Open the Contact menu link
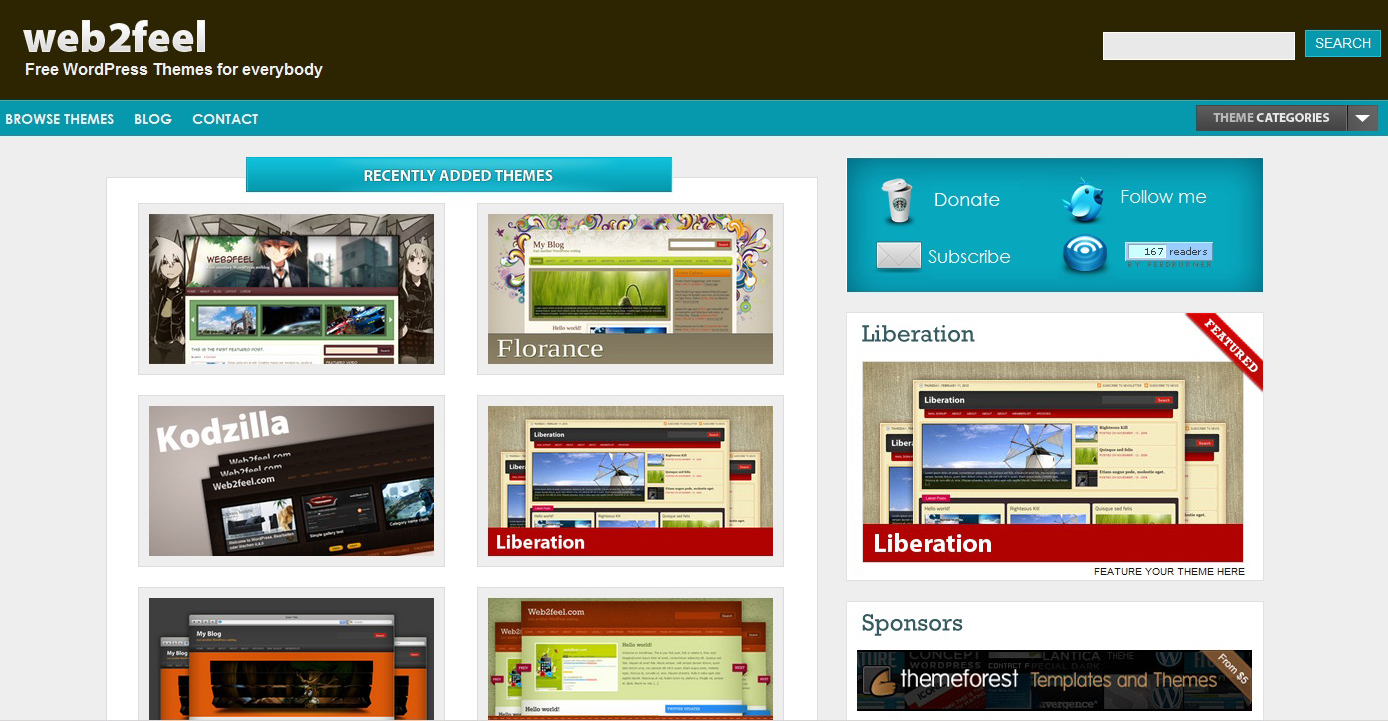 tap(225, 119)
